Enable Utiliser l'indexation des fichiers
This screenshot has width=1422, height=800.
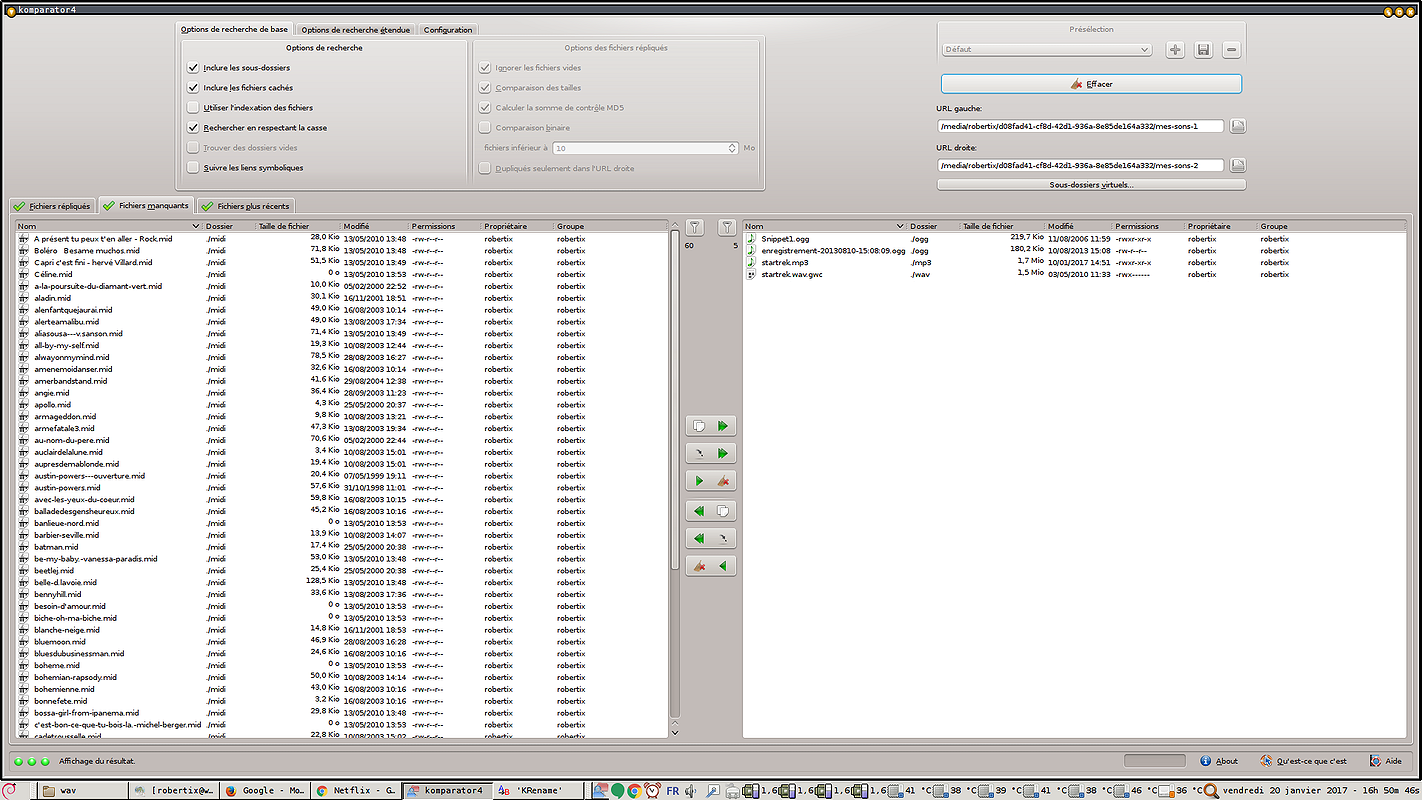[x=194, y=108]
